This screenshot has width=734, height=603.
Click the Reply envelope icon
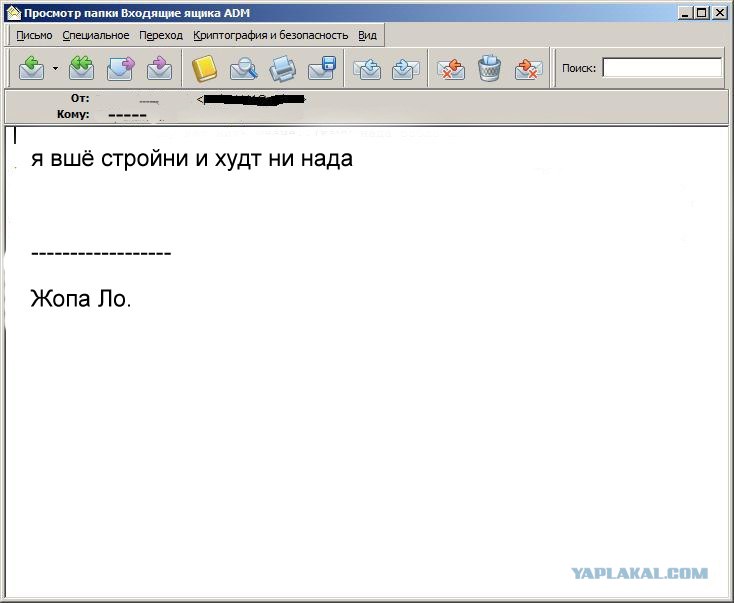pos(32,68)
